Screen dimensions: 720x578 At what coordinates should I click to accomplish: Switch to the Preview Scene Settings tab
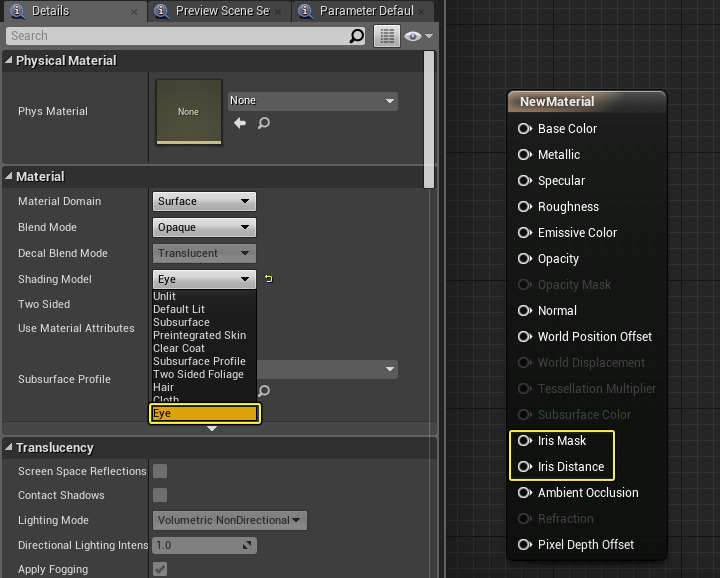[x=221, y=11]
